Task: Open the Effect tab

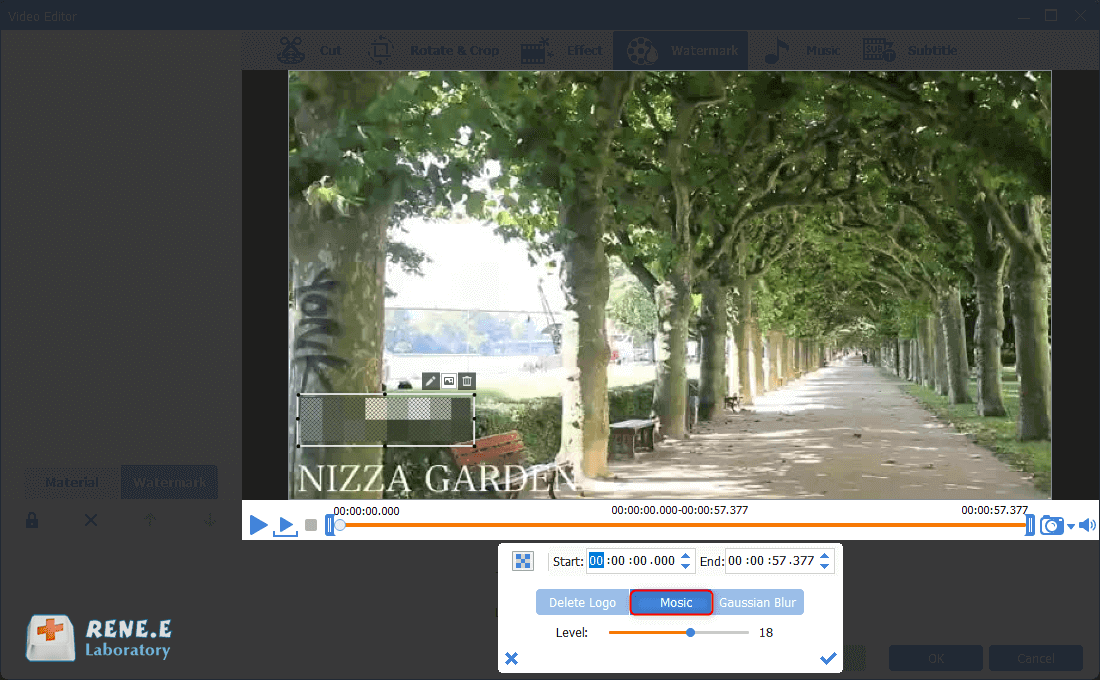Action: point(561,51)
